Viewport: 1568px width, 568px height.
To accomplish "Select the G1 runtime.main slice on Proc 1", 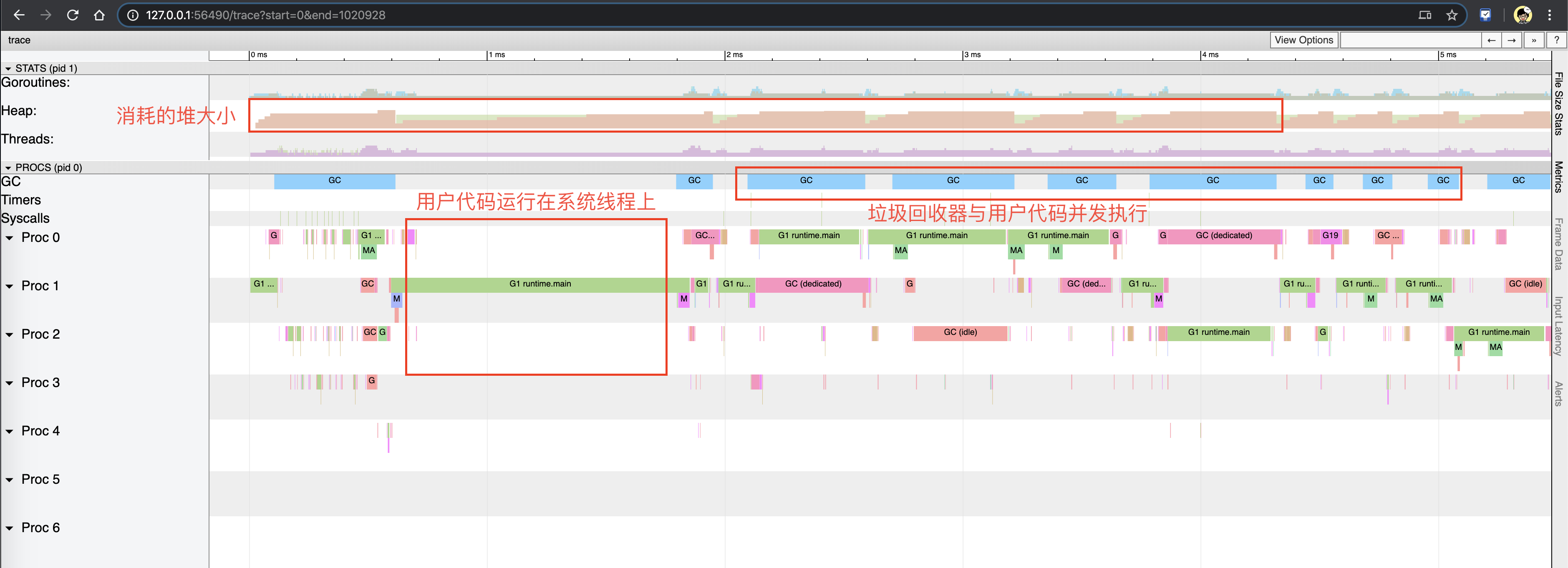I will [539, 284].
